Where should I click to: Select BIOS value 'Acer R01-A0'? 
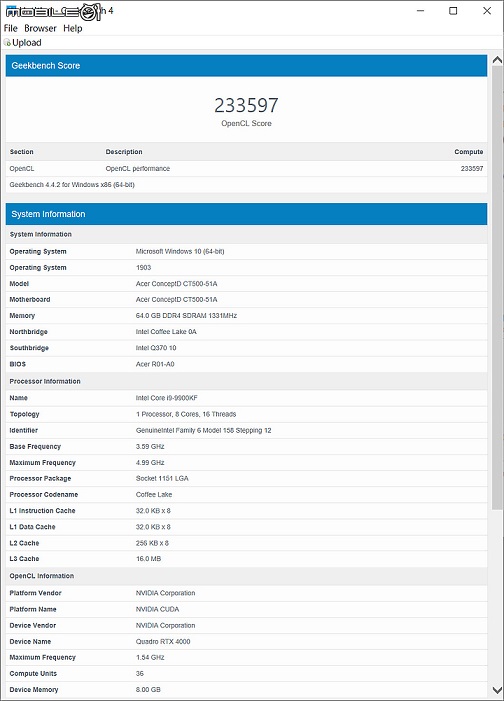point(155,364)
